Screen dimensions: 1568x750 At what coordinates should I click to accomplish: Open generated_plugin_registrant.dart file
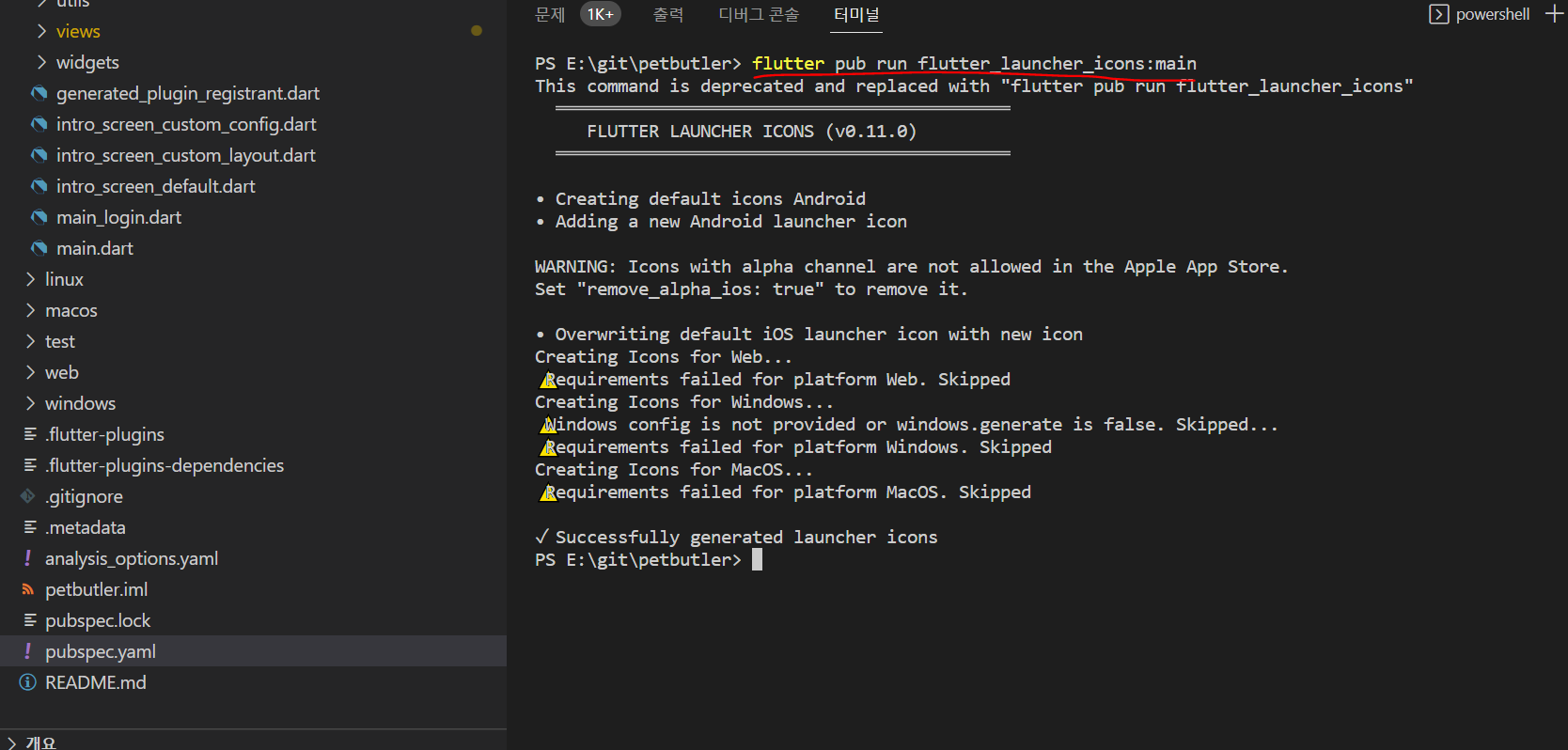pos(188,93)
